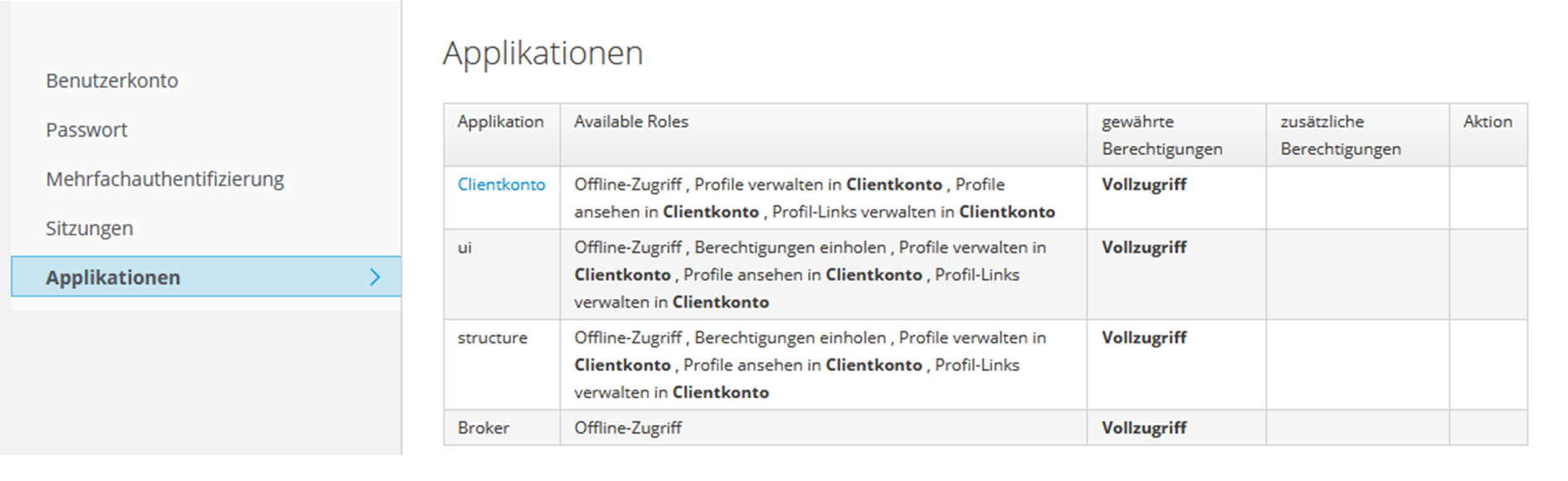Screen dimensions: 1568x481
Task: Click the zusätzliche Berechtigungen column header
Action: click(1340, 134)
